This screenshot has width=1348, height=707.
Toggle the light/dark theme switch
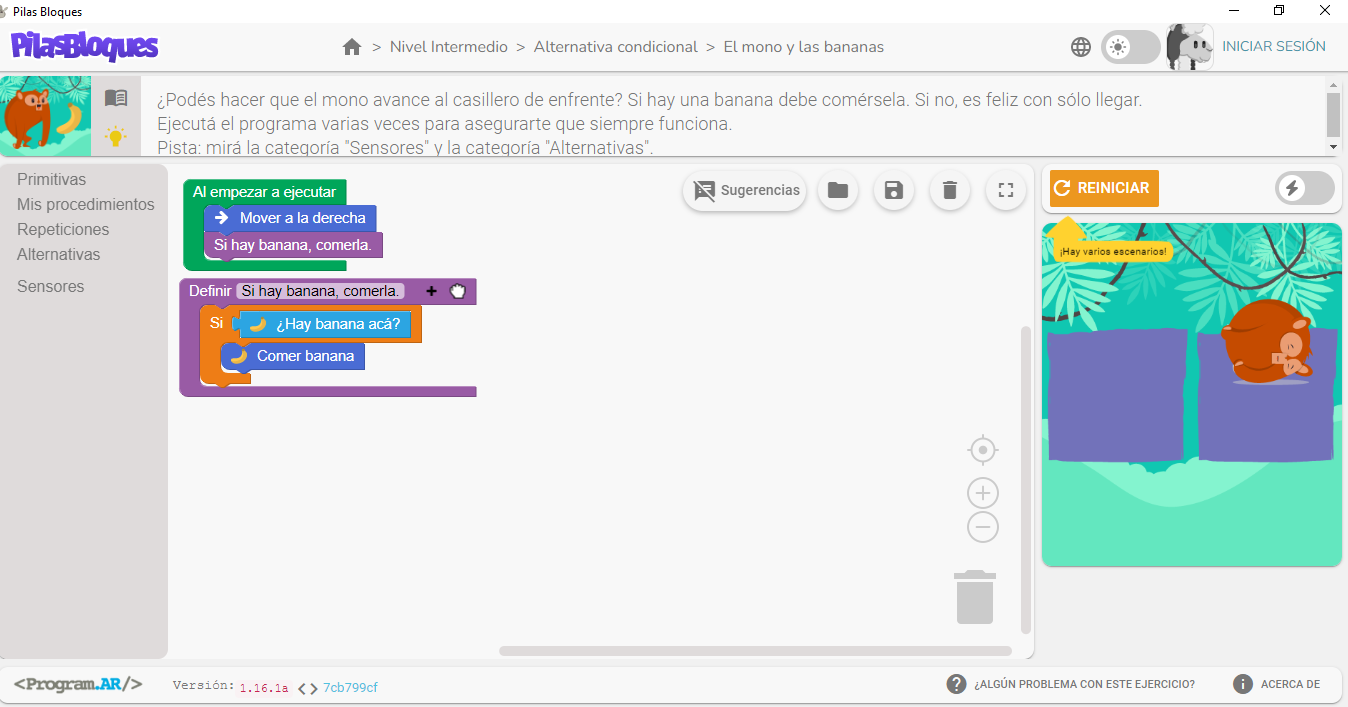[x=1130, y=47]
